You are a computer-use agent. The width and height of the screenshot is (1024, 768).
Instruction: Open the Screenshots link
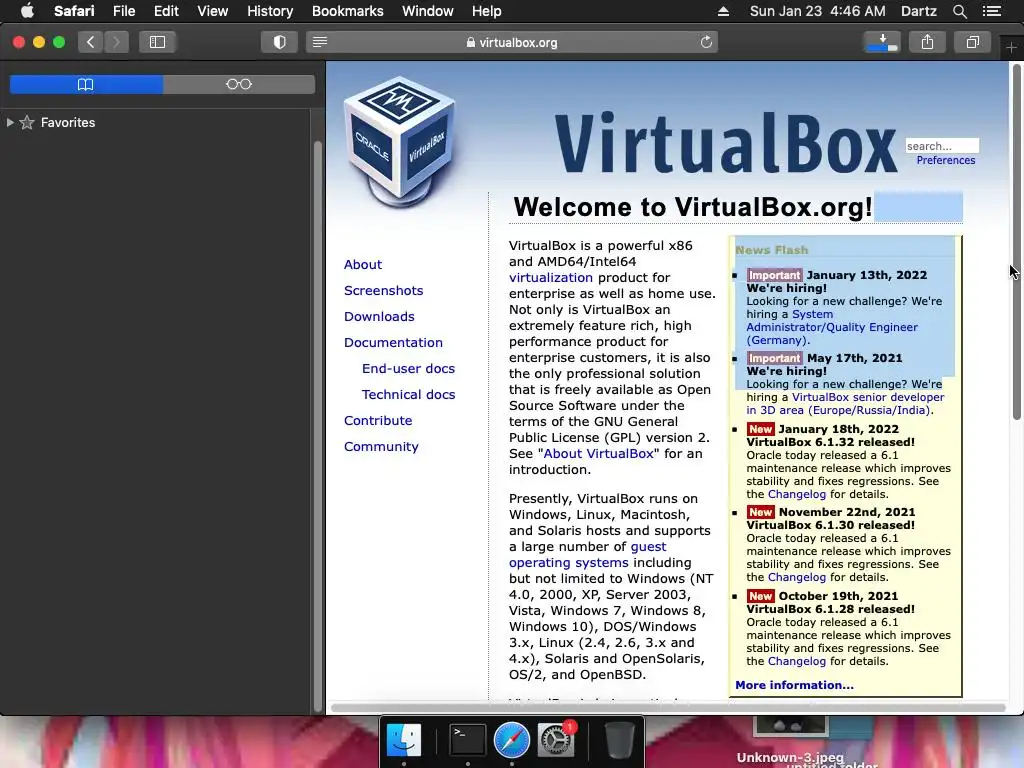(x=383, y=291)
